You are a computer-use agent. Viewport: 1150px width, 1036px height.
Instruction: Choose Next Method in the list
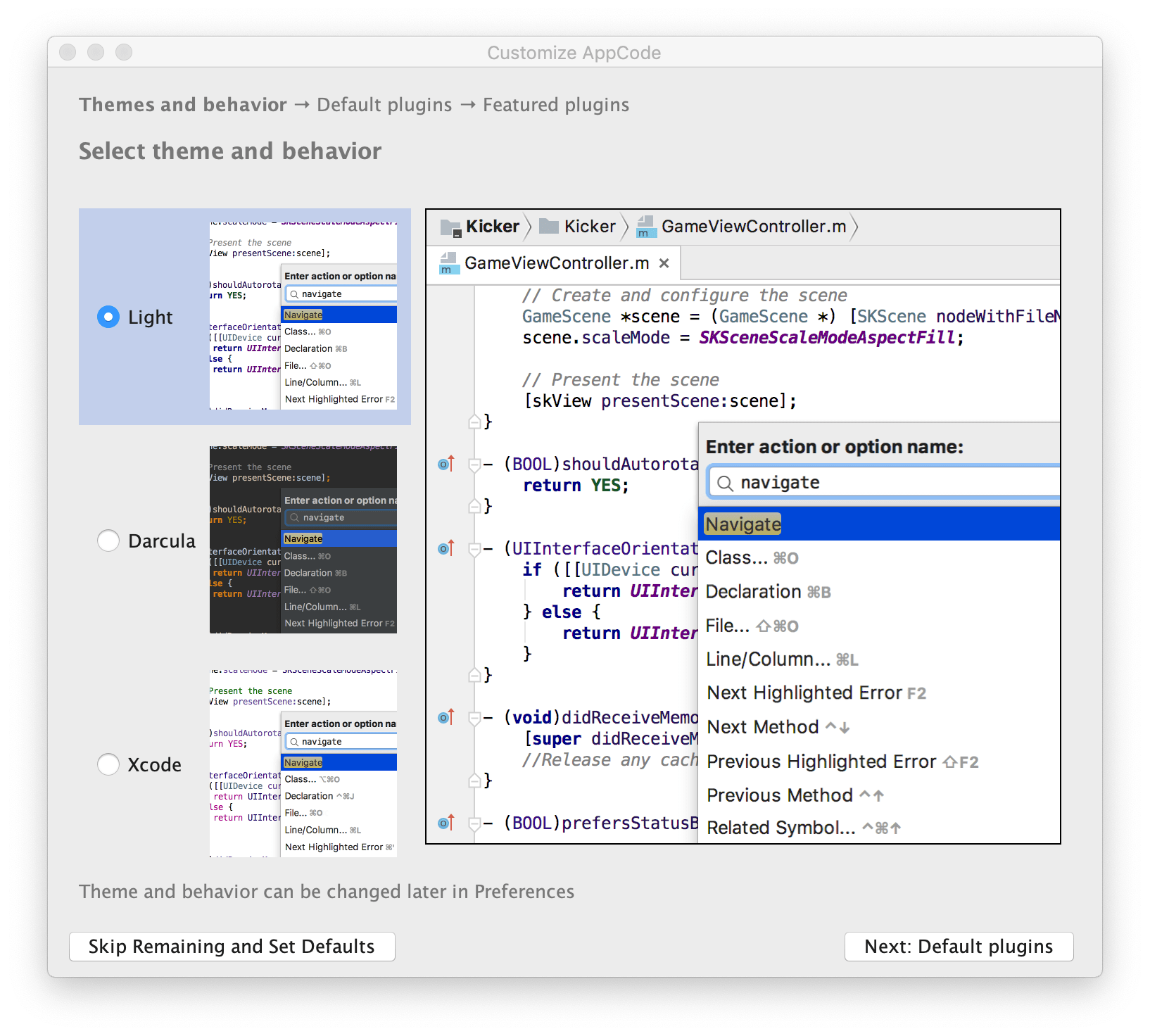879,727
